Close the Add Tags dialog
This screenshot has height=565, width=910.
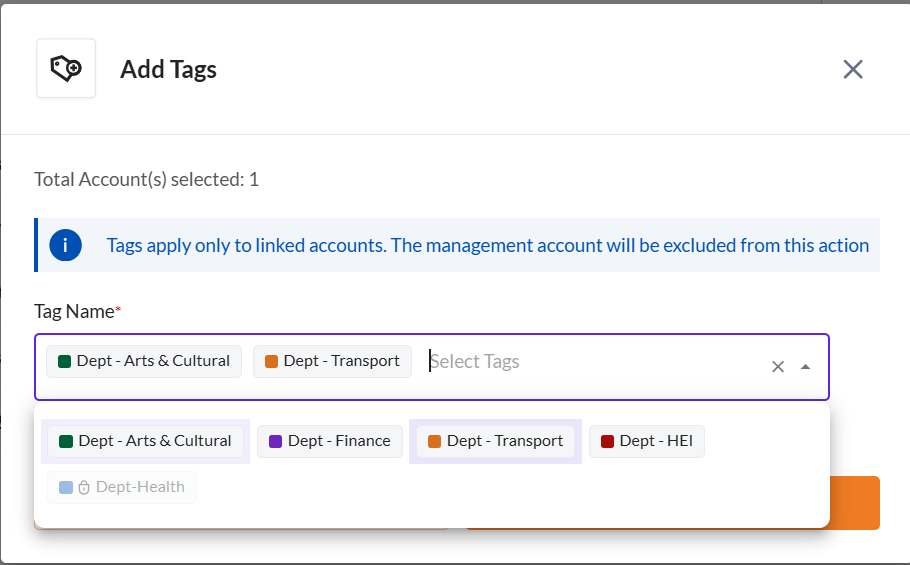click(x=853, y=70)
